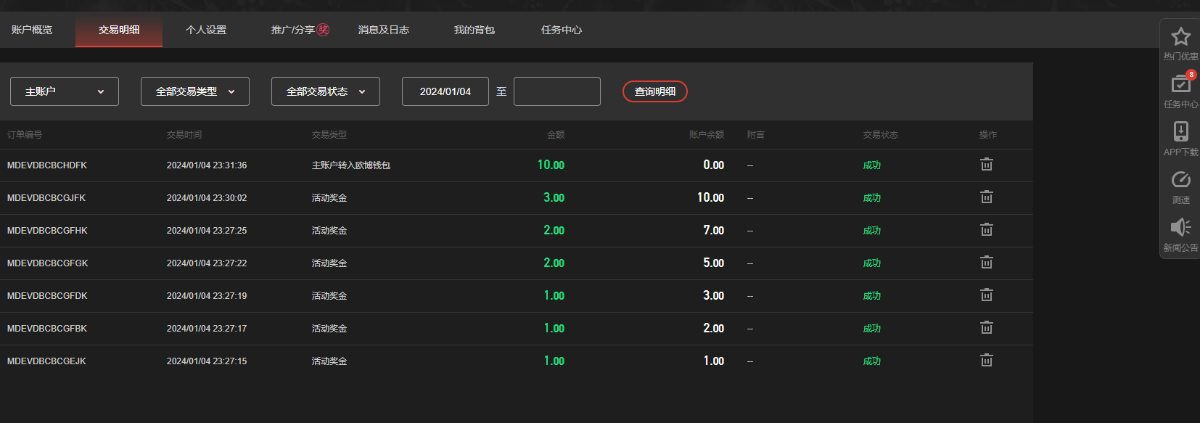
Task: Click trash icon for order MDEVDBCBCGJFK
Action: coord(986,197)
